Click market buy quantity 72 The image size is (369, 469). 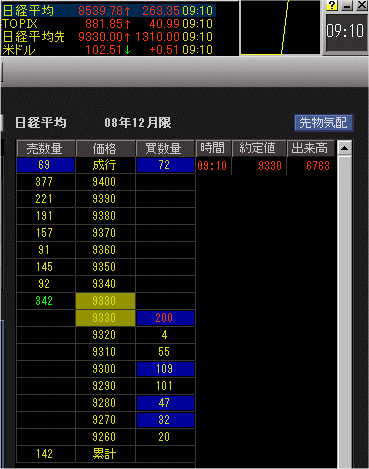[165, 165]
